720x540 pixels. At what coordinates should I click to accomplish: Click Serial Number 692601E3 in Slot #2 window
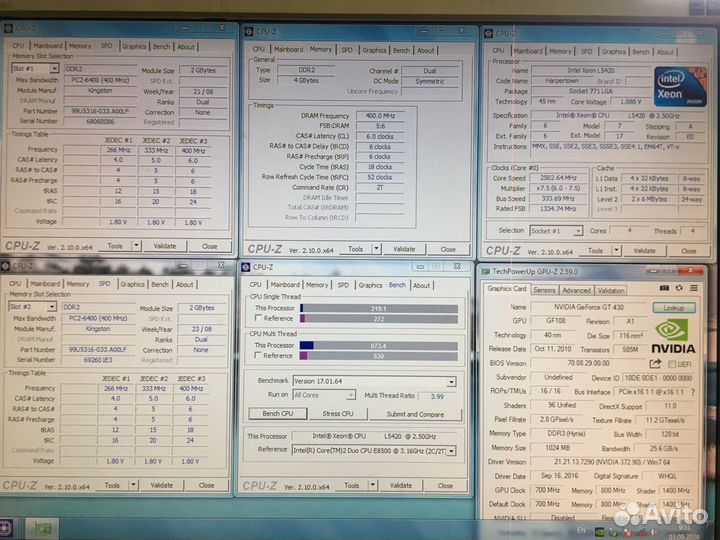pyautogui.click(x=98, y=360)
